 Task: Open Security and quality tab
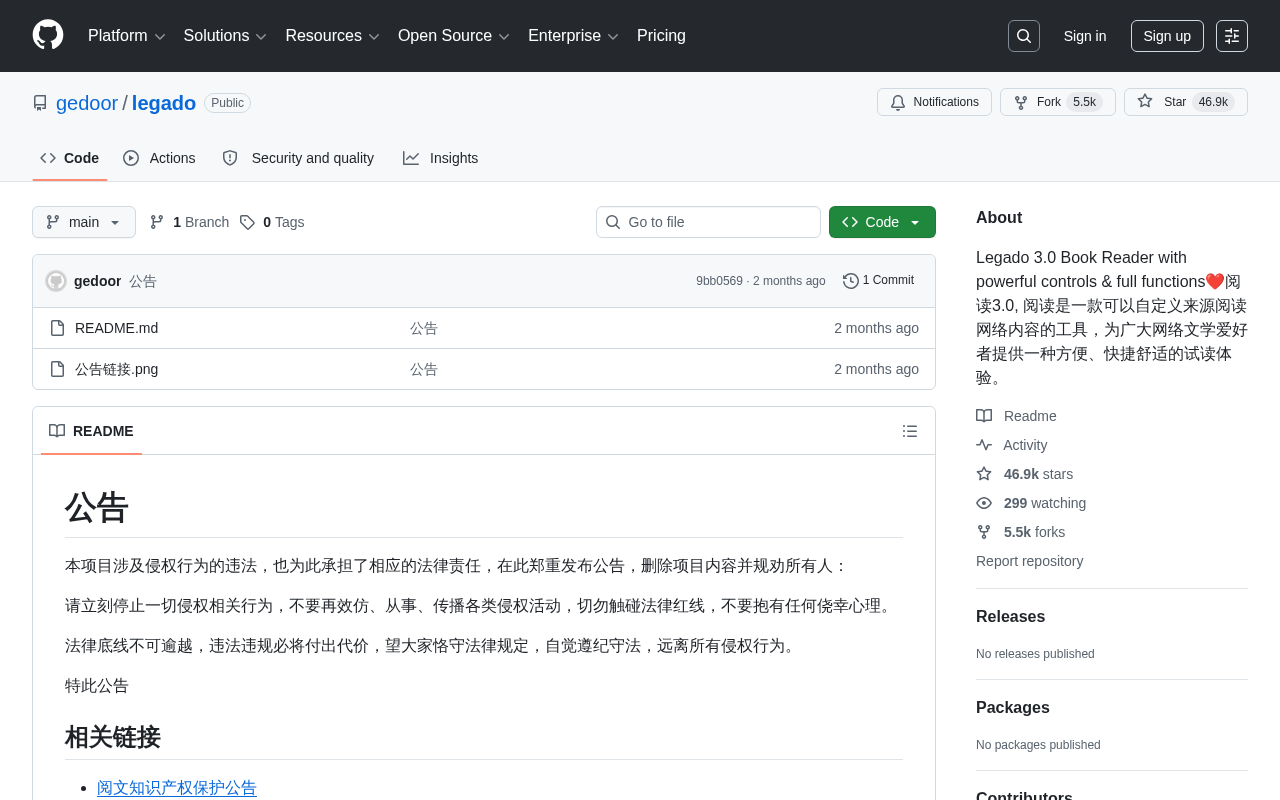click(298, 158)
